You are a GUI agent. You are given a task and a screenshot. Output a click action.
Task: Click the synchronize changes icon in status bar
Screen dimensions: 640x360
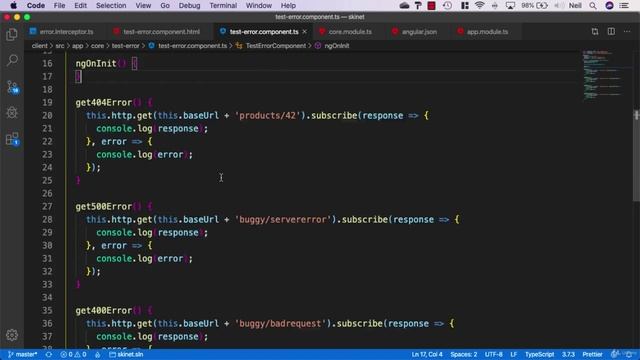tap(49, 354)
